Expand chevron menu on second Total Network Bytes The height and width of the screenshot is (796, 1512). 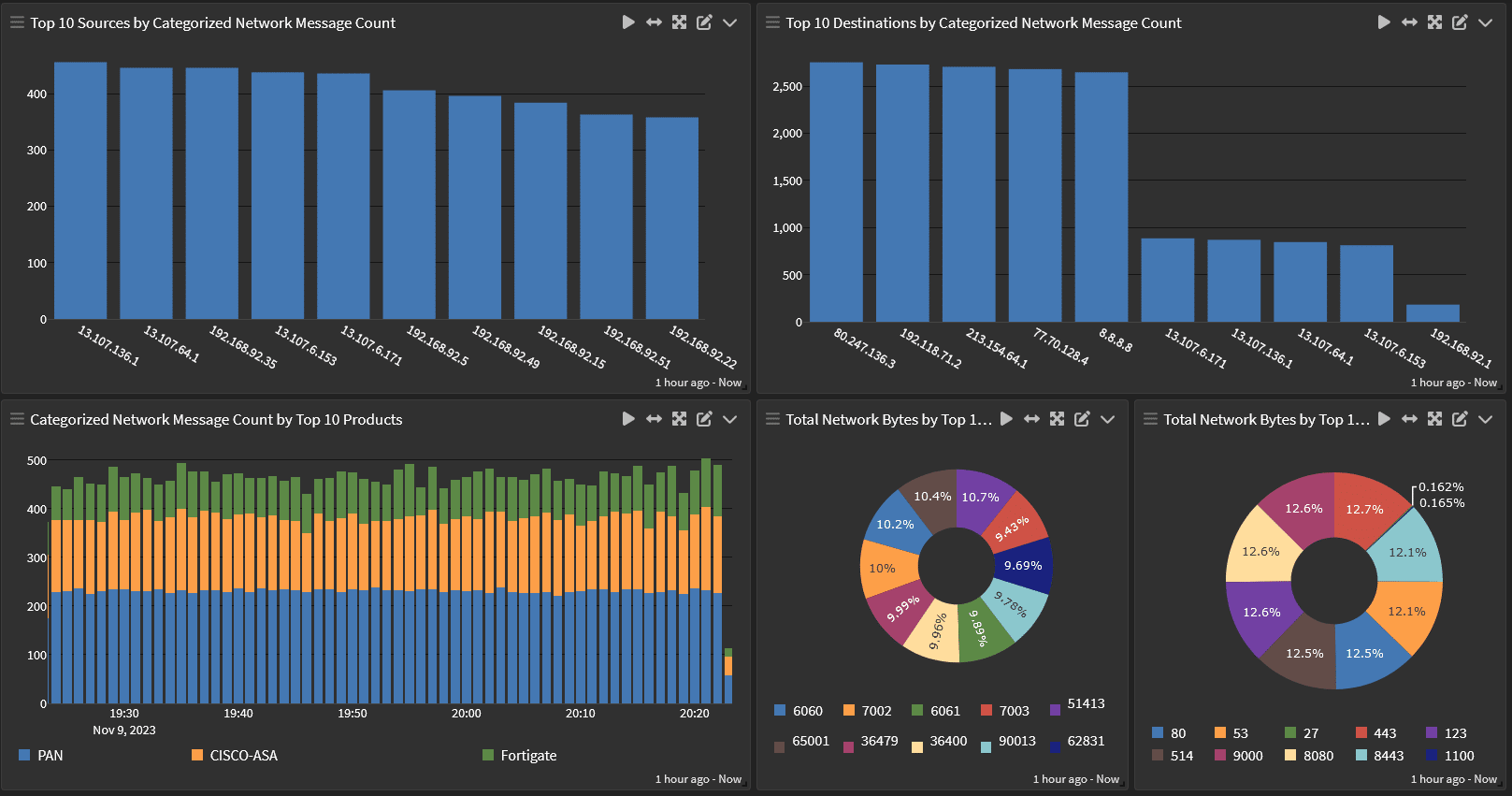click(1485, 419)
